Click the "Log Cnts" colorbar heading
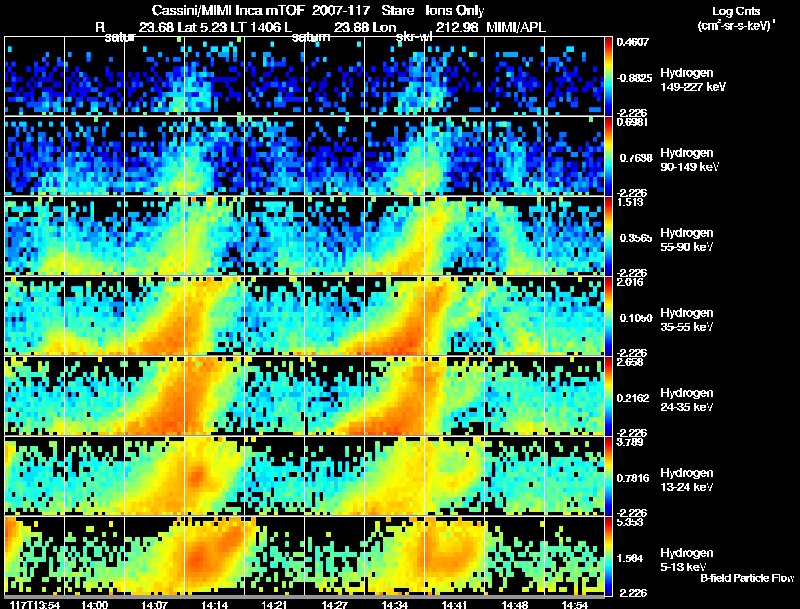 tap(736, 11)
